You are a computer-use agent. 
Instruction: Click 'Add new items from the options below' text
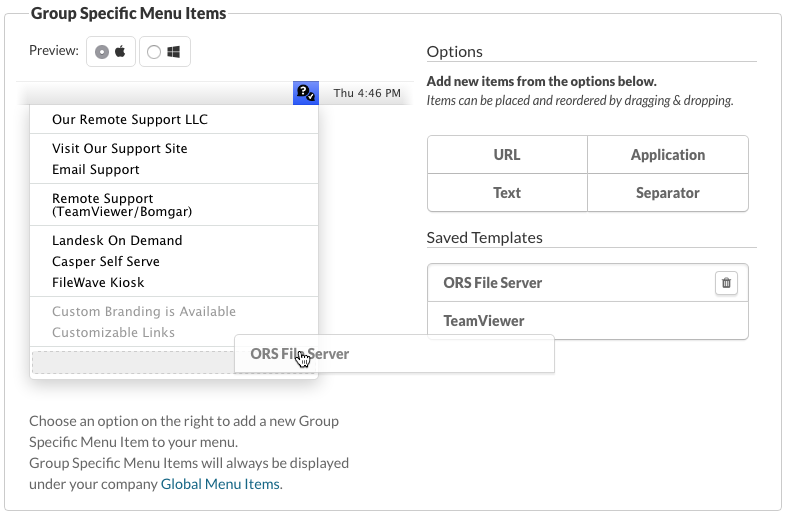541,81
